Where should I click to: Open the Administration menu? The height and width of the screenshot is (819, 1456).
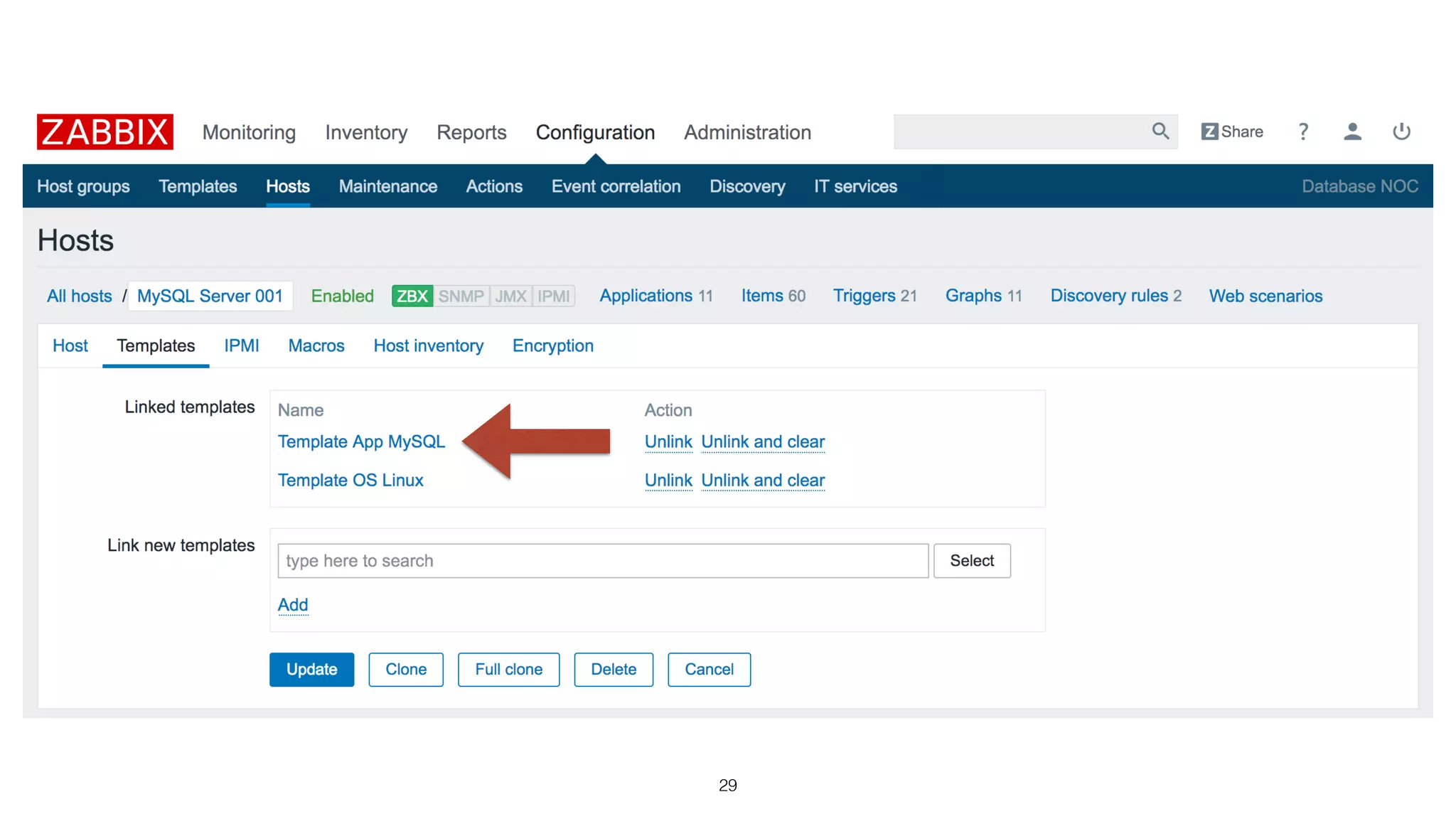click(747, 132)
